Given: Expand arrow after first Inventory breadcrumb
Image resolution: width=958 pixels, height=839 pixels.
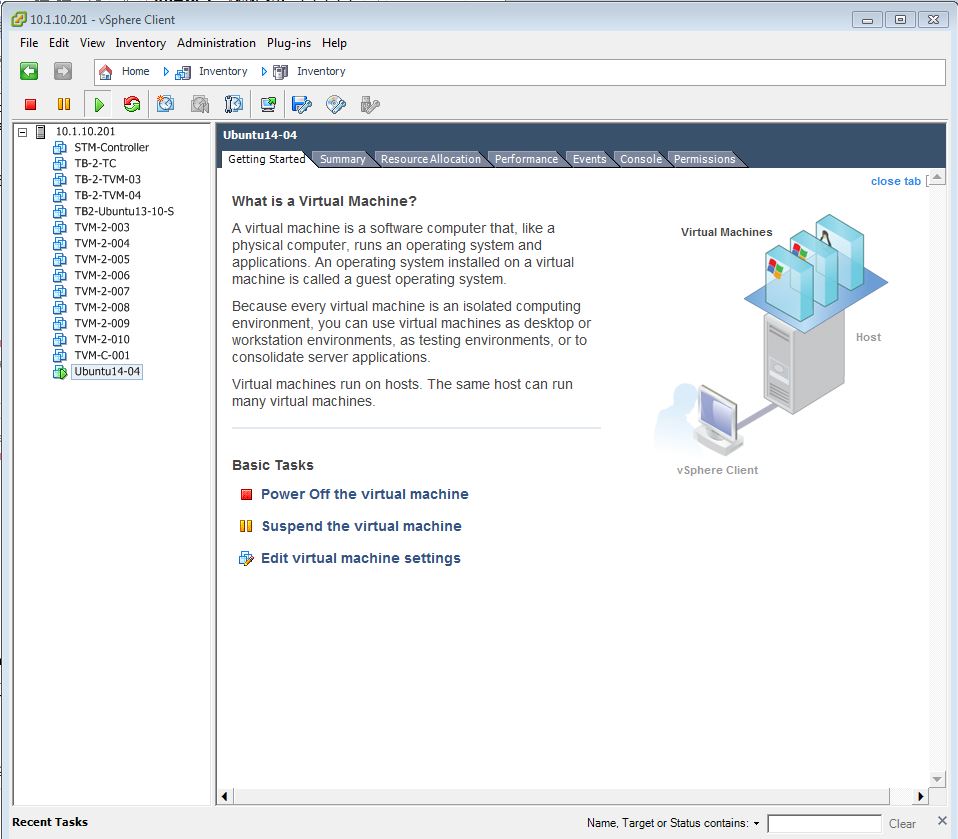Looking at the screenshot, I should click(264, 71).
